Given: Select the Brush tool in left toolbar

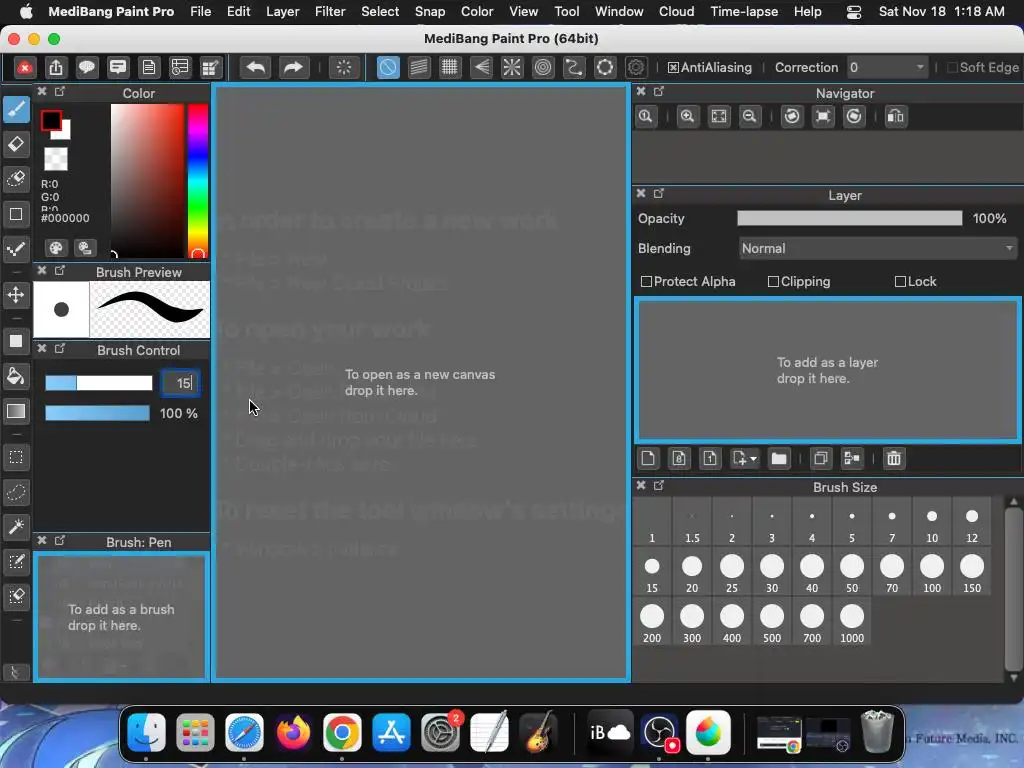Looking at the screenshot, I should coord(16,109).
